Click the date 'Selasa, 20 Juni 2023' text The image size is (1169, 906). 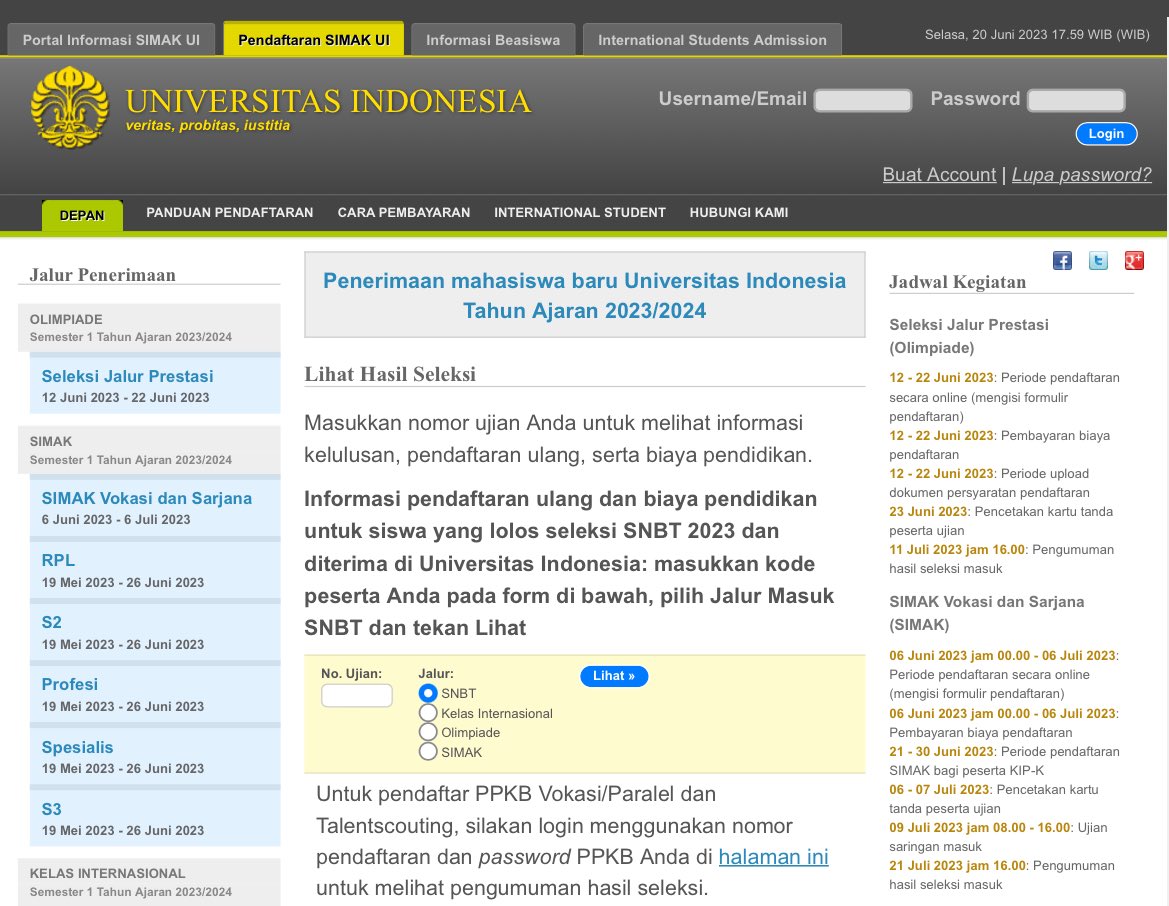tap(986, 34)
